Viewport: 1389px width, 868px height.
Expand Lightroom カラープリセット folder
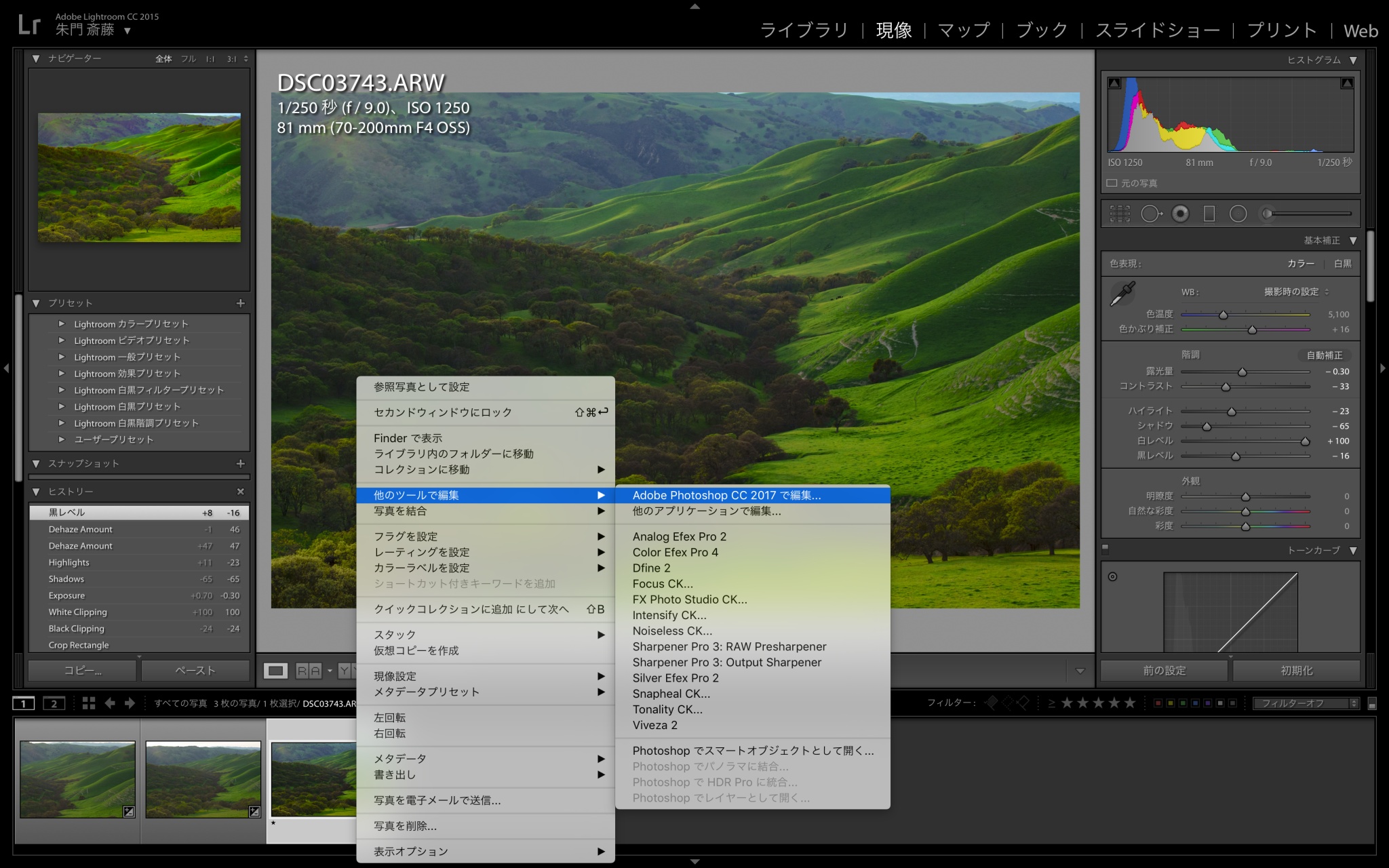coord(62,323)
